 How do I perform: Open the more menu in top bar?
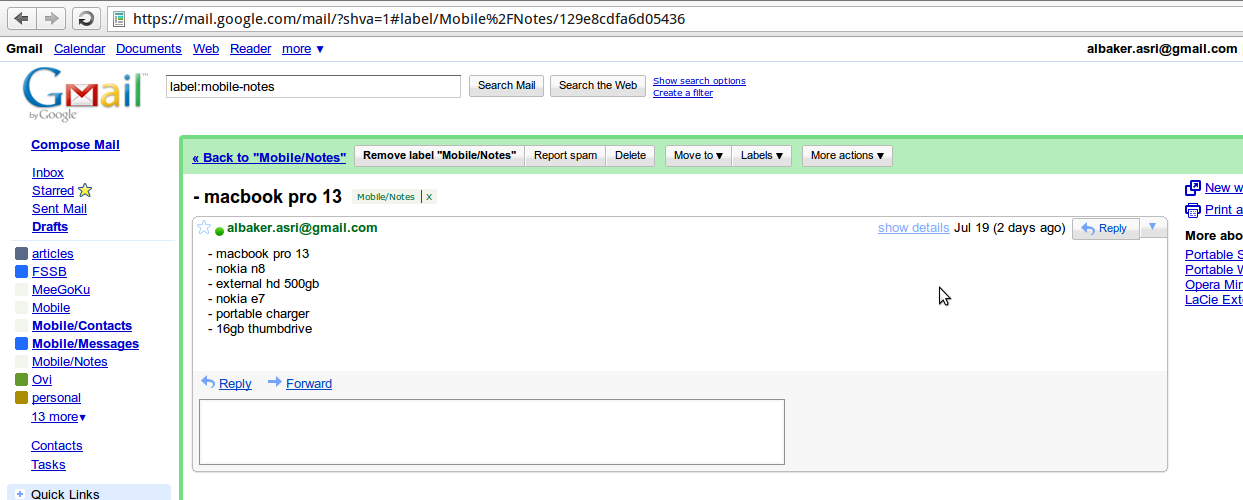coord(302,49)
